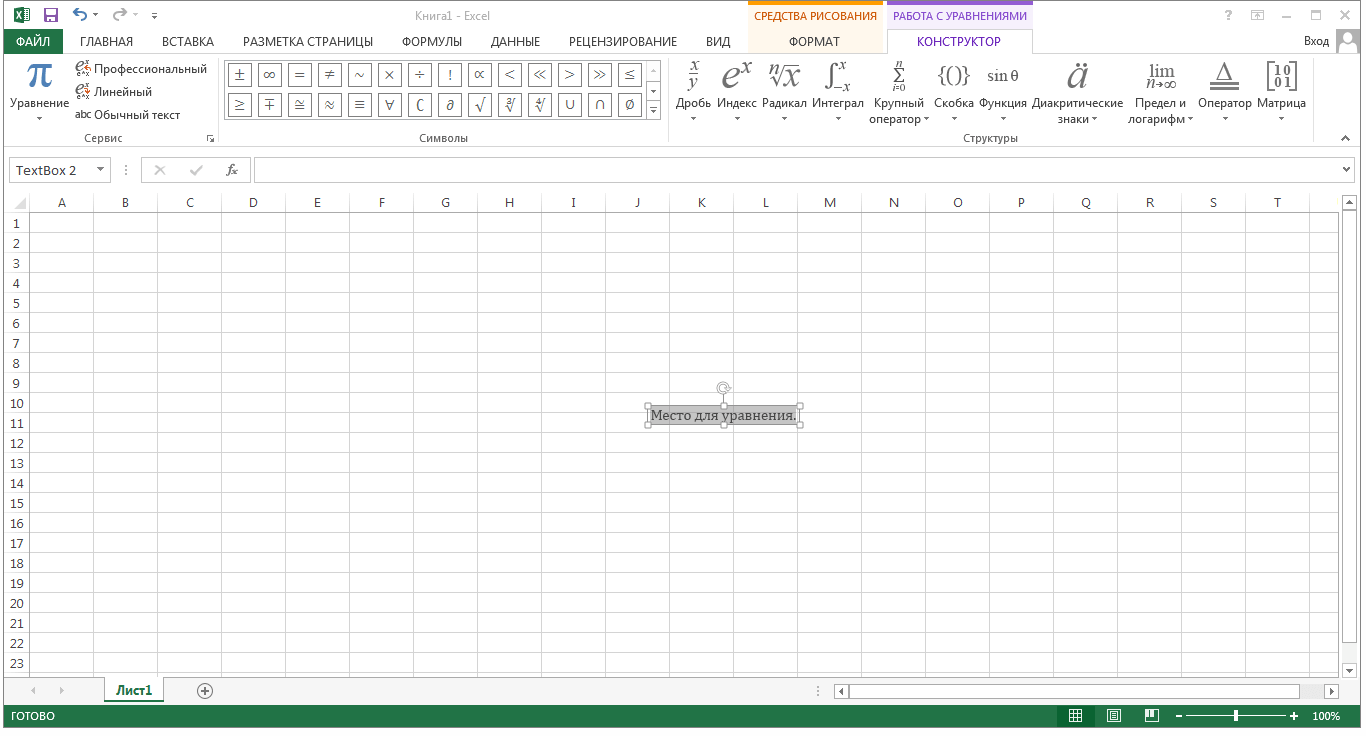Open the Функция dropdown
The height and width of the screenshot is (736, 1366).
(x=1003, y=91)
